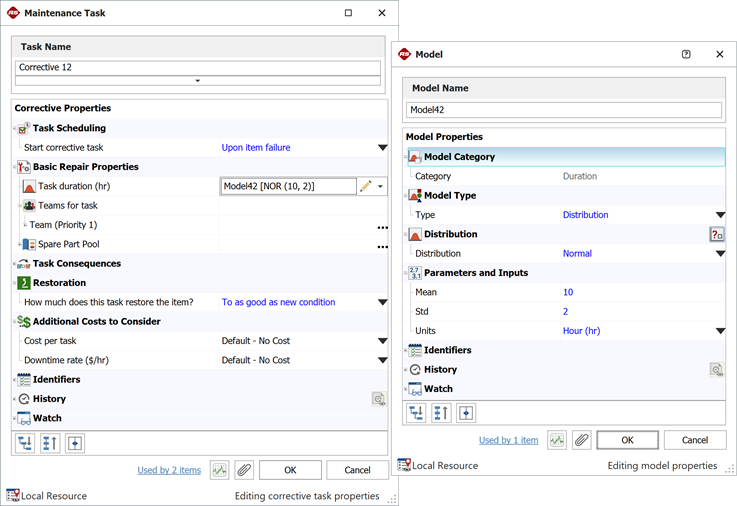The height and width of the screenshot is (506, 737).
Task: Open the 'Used by 1 item' link
Action: point(509,440)
